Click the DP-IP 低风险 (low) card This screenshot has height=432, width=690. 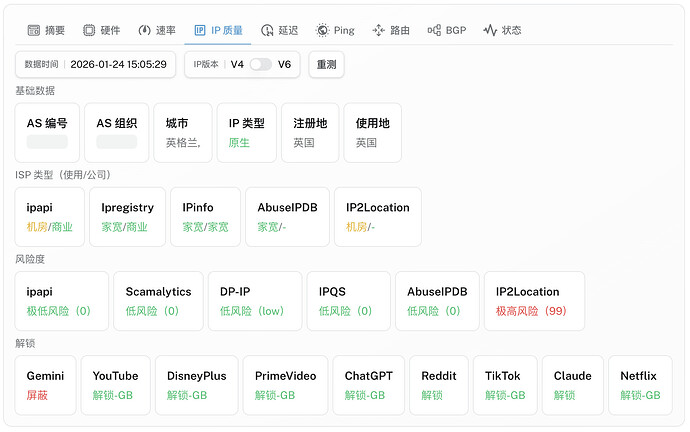point(255,301)
